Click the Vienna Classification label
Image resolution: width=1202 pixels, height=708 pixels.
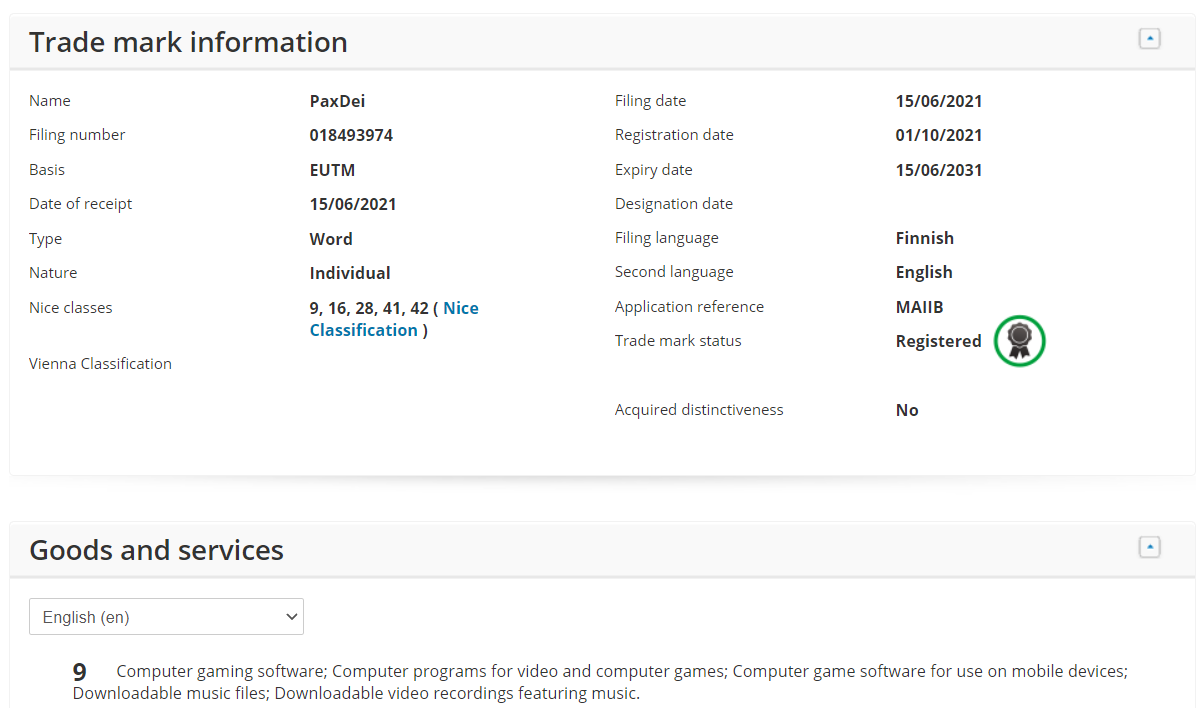(x=100, y=364)
